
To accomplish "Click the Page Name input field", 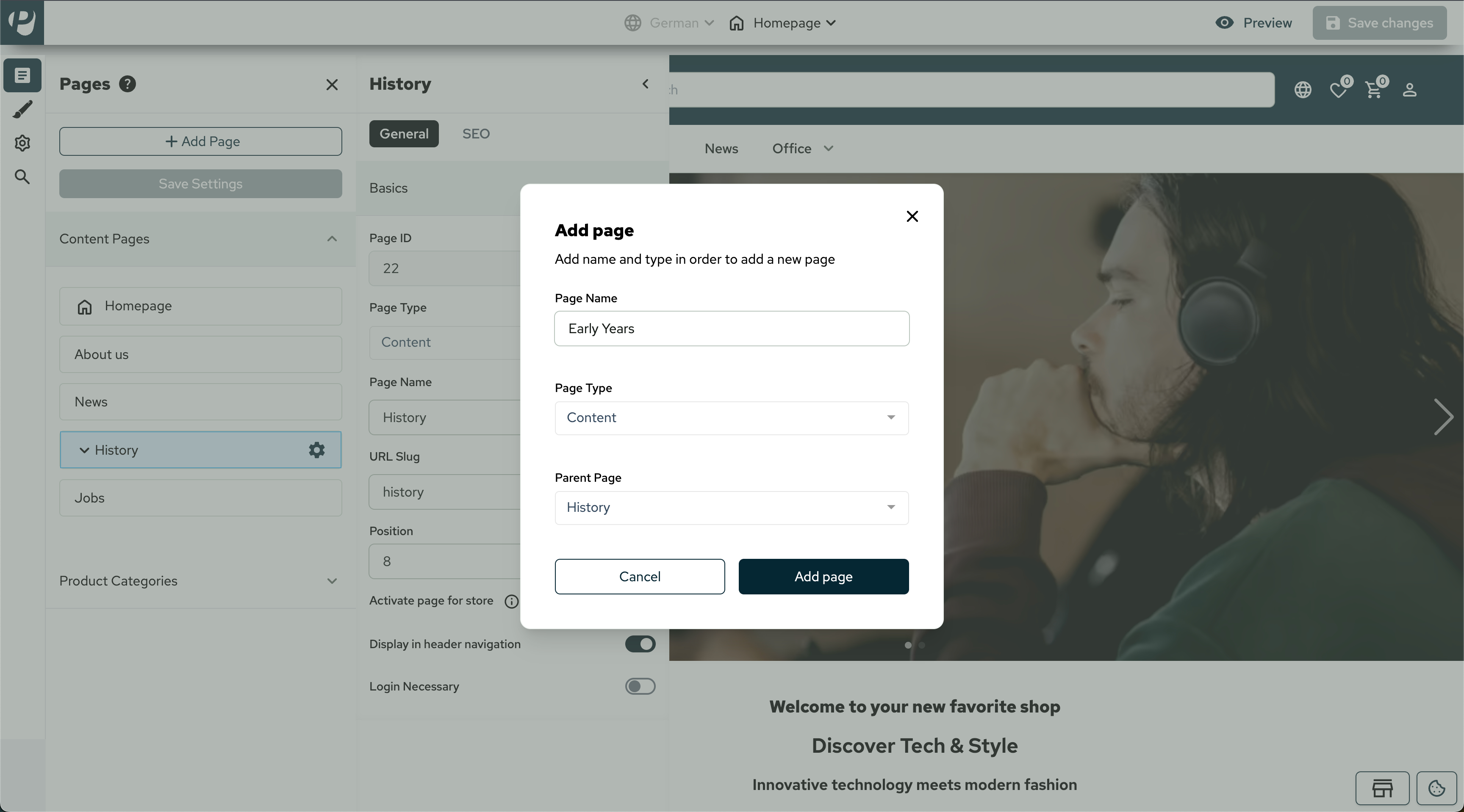I will tap(732, 328).
